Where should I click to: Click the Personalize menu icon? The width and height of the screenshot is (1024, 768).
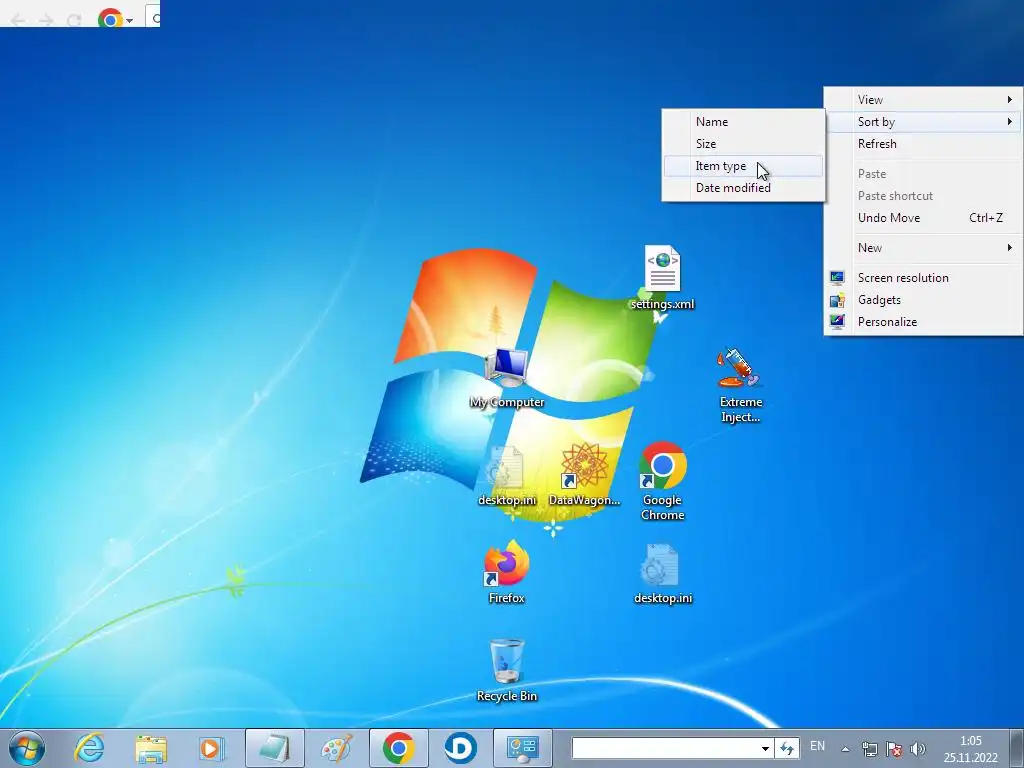click(837, 322)
